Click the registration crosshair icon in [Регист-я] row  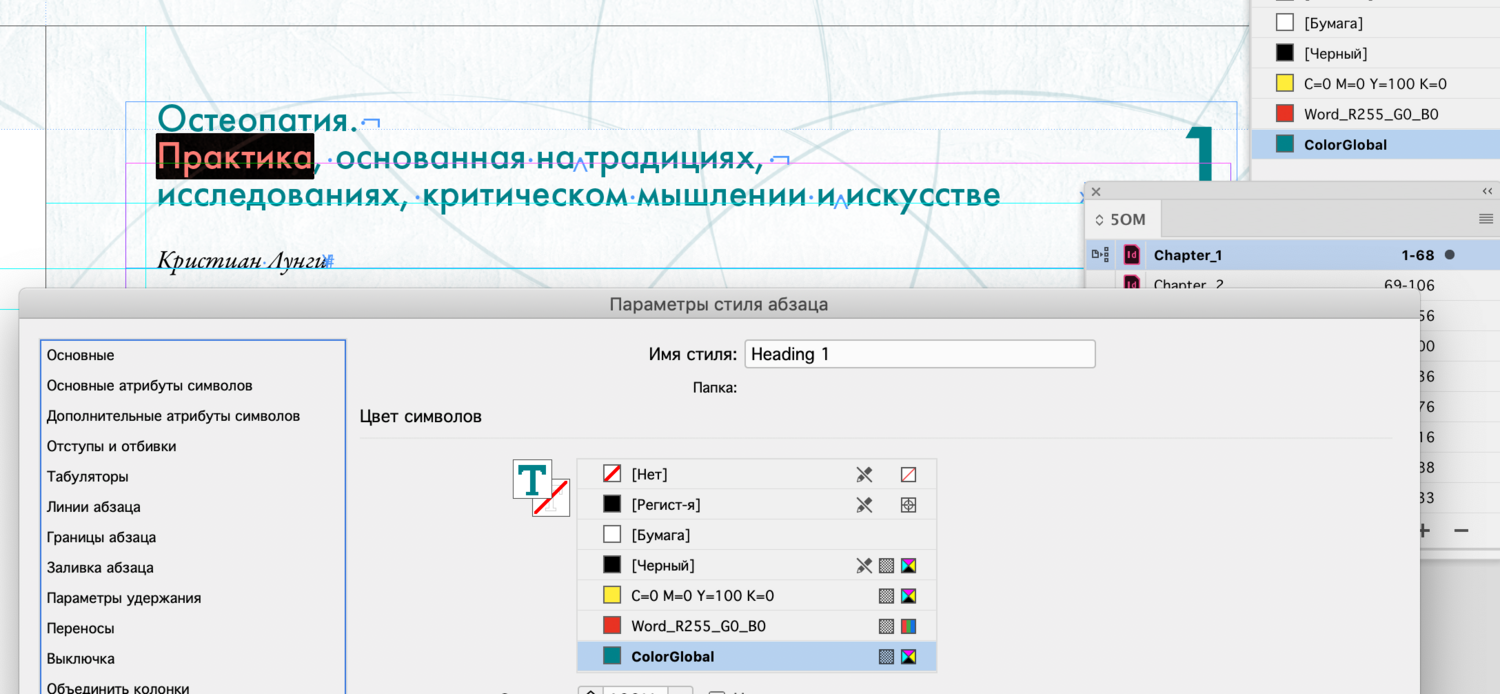[908, 505]
